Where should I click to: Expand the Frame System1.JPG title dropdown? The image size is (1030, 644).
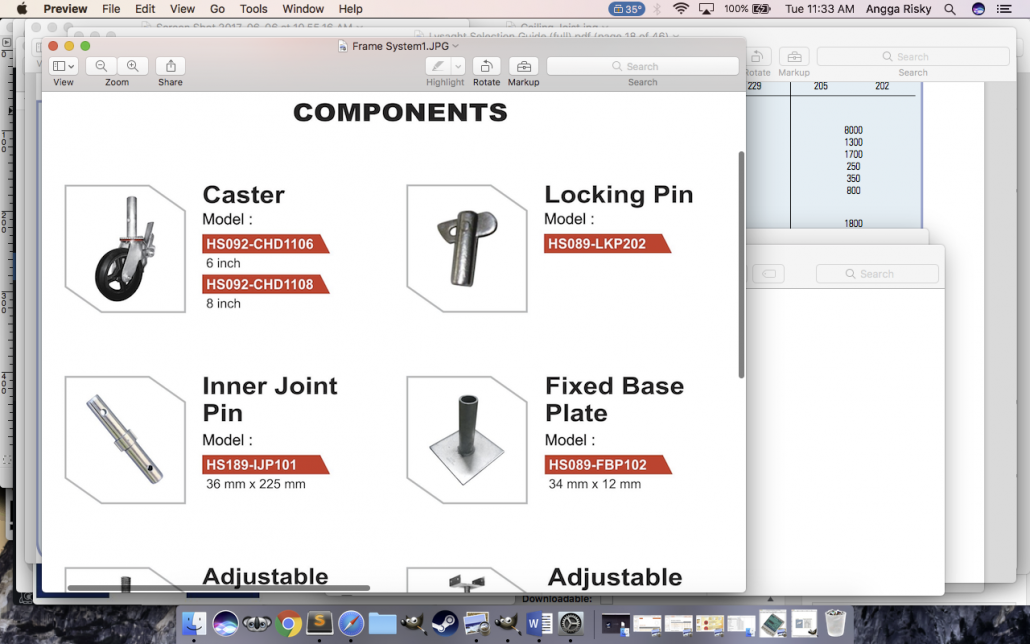456,46
